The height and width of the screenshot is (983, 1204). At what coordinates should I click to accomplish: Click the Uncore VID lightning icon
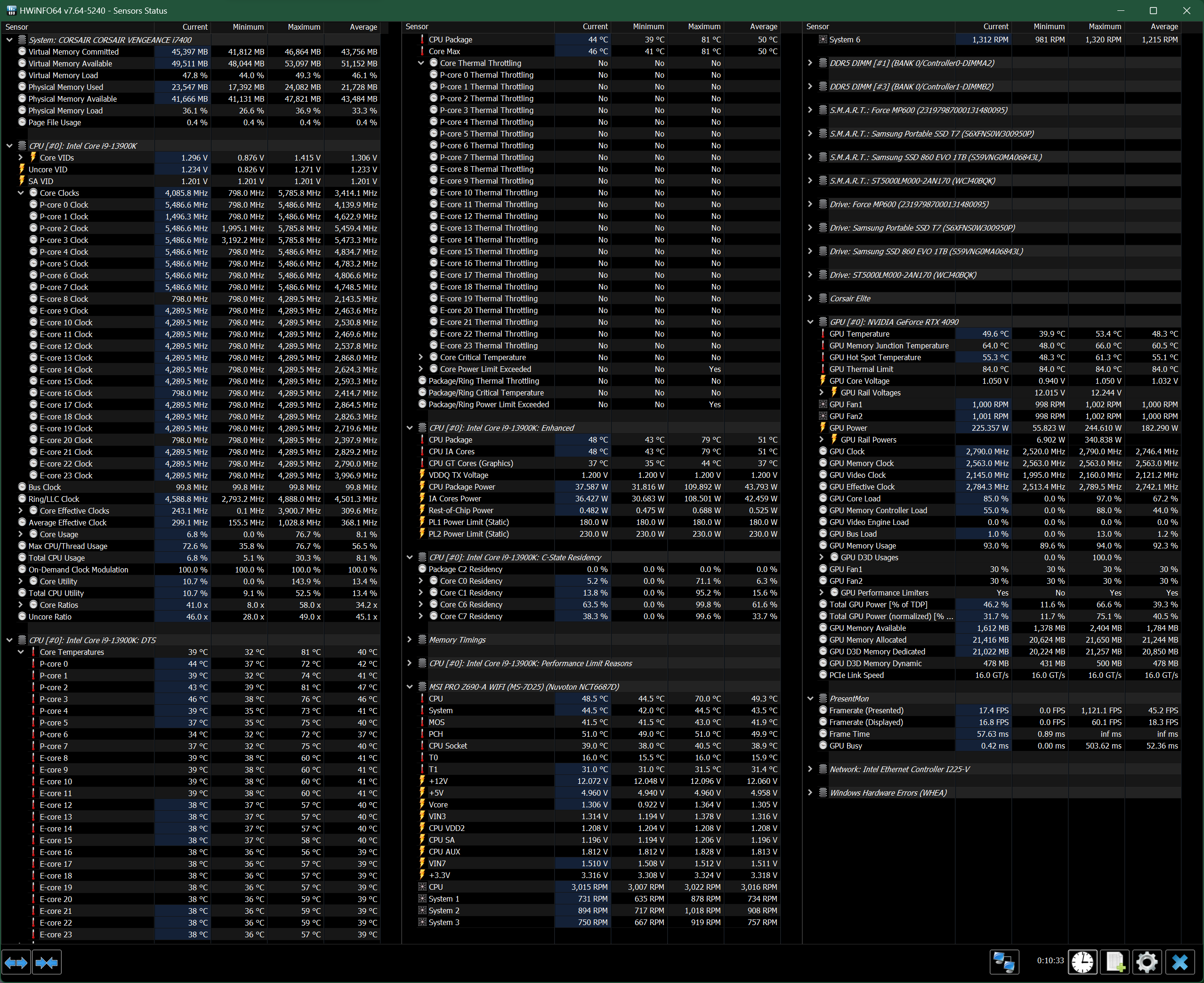point(22,169)
